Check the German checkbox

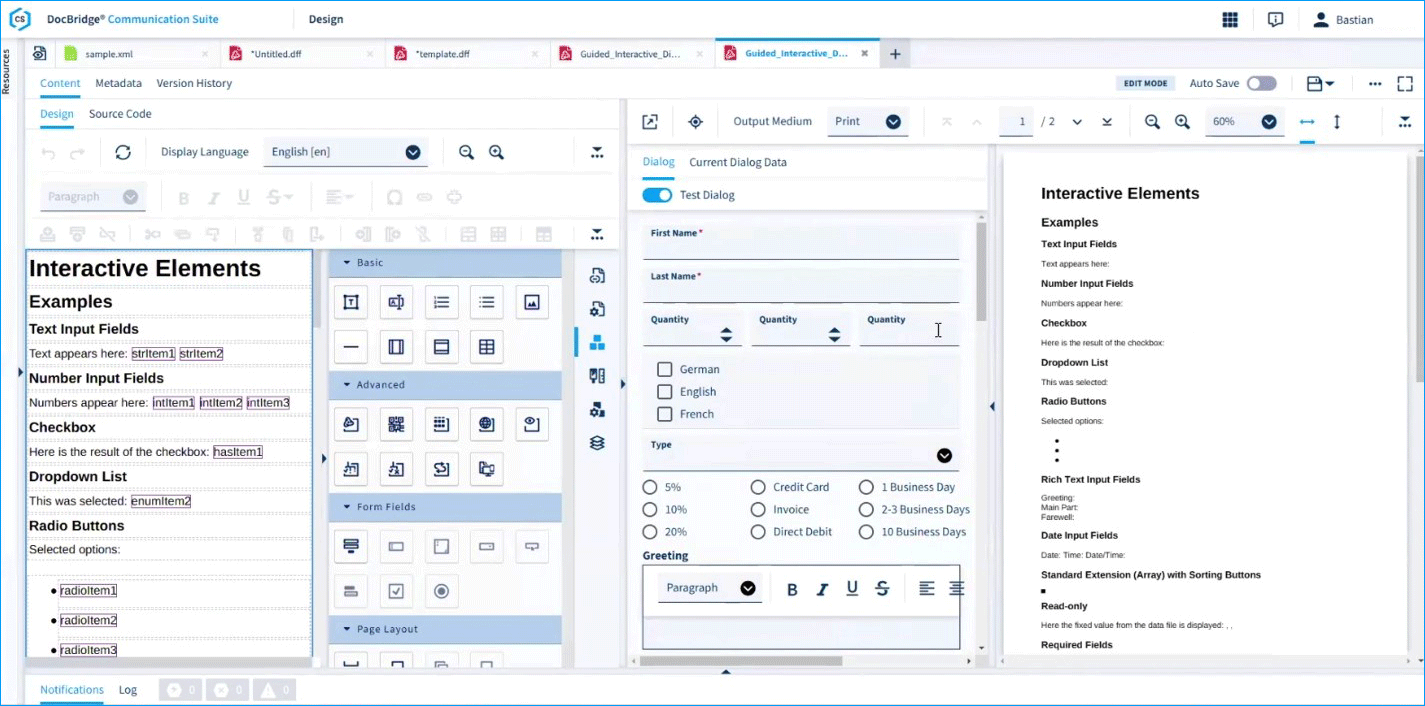click(664, 369)
